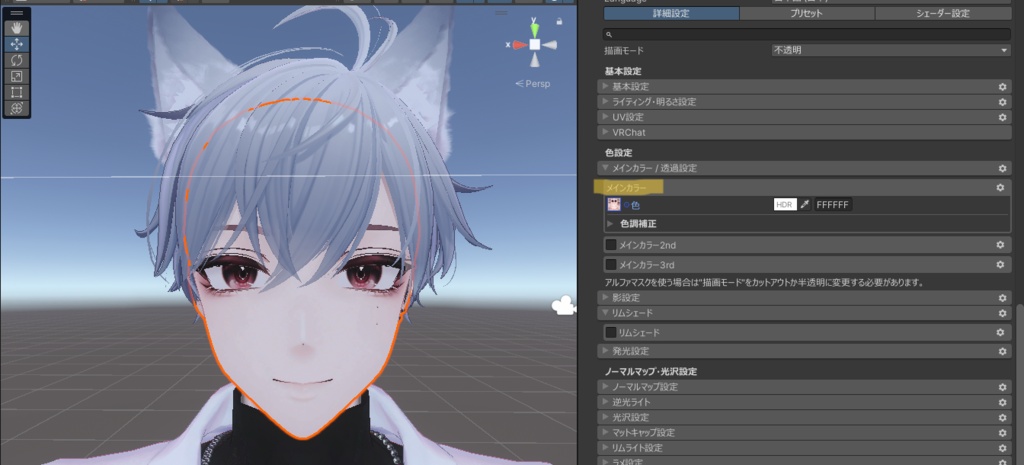Click the main color texture thumbnail
This screenshot has height=465, width=1024.
pyautogui.click(x=614, y=205)
